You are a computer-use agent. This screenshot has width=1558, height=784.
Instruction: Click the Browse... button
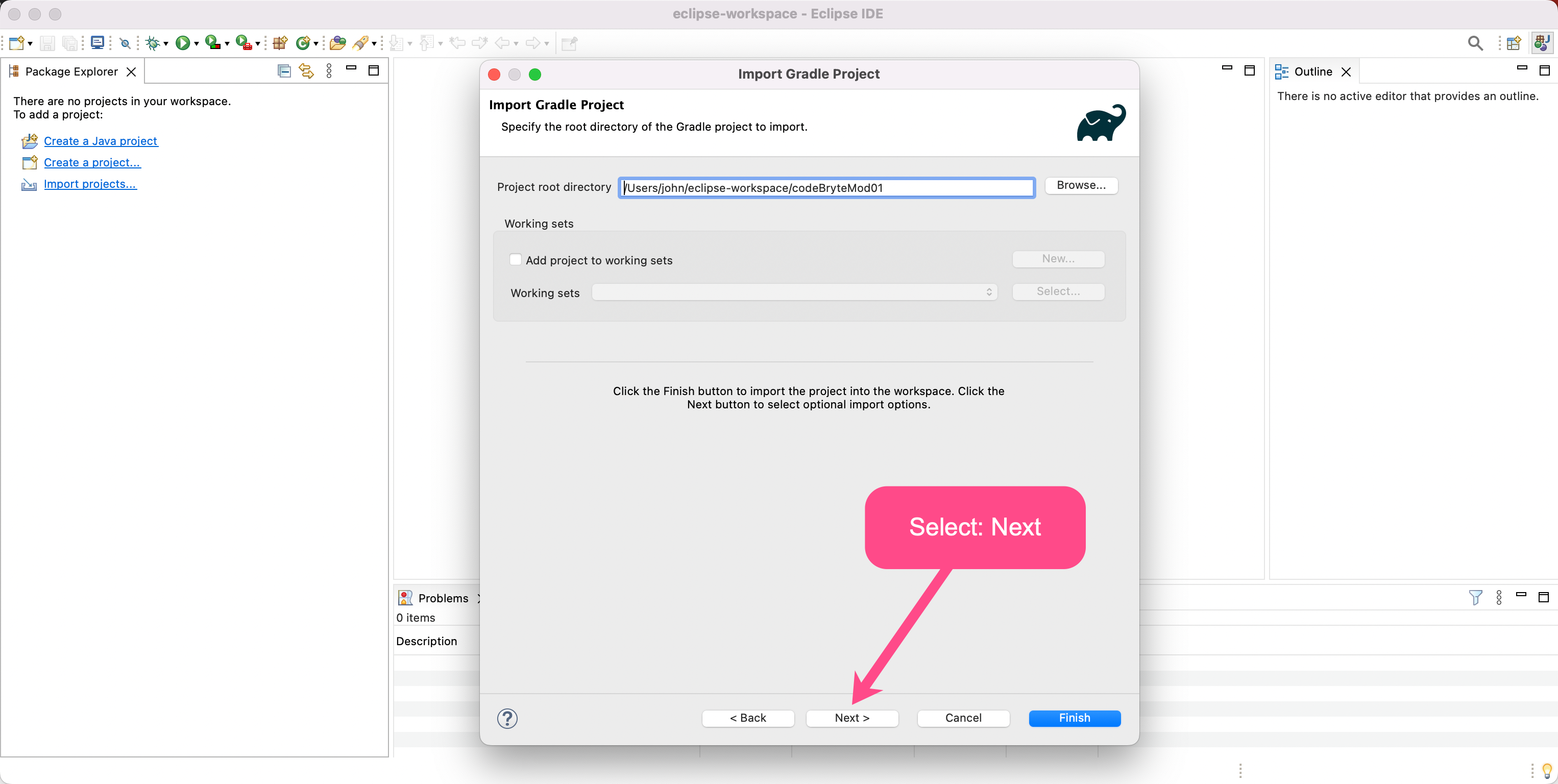coord(1080,185)
